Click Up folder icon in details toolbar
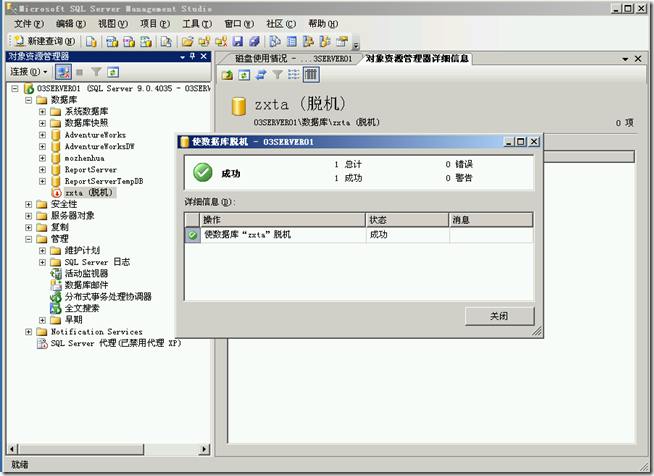 pos(227,75)
